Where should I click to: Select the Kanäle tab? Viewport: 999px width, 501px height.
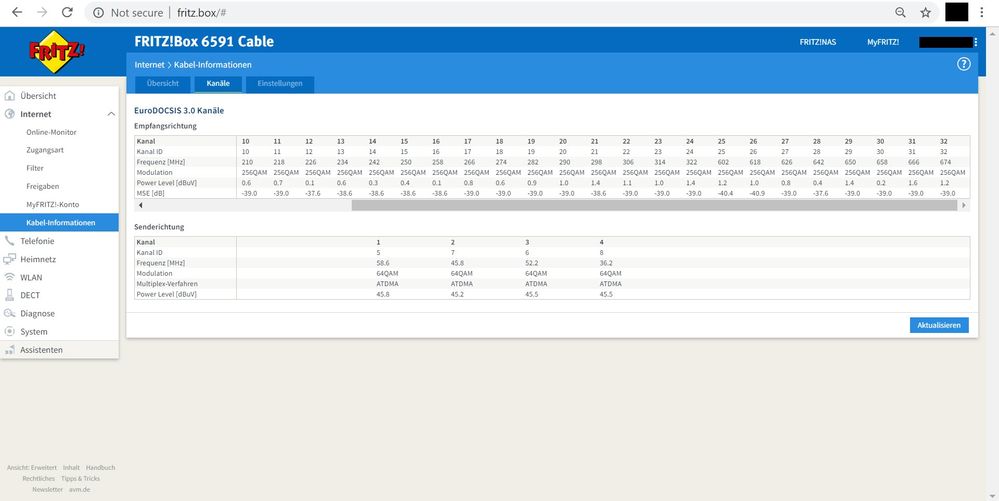pos(218,84)
